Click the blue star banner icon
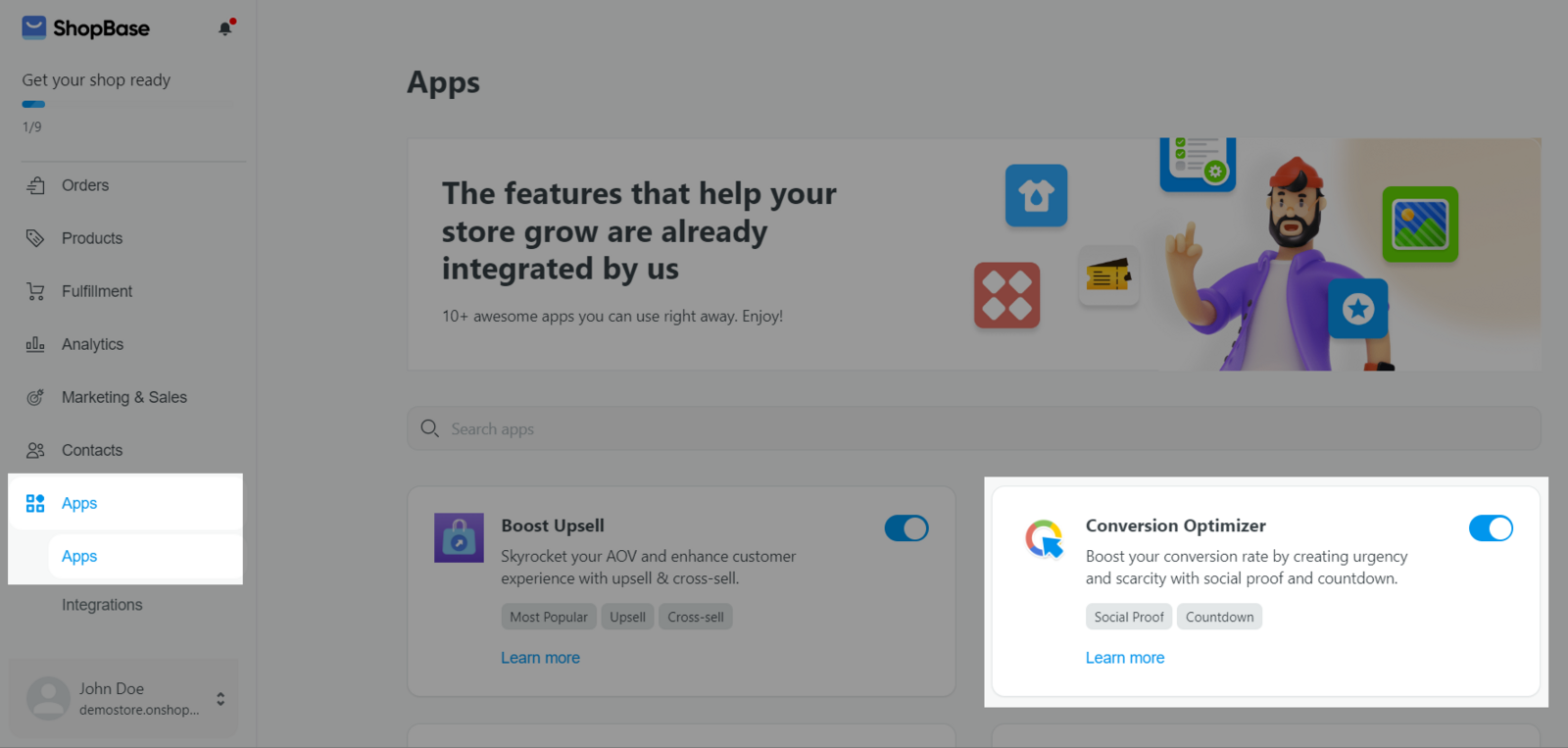Viewport: 1568px width, 748px height. pyautogui.click(x=1358, y=309)
